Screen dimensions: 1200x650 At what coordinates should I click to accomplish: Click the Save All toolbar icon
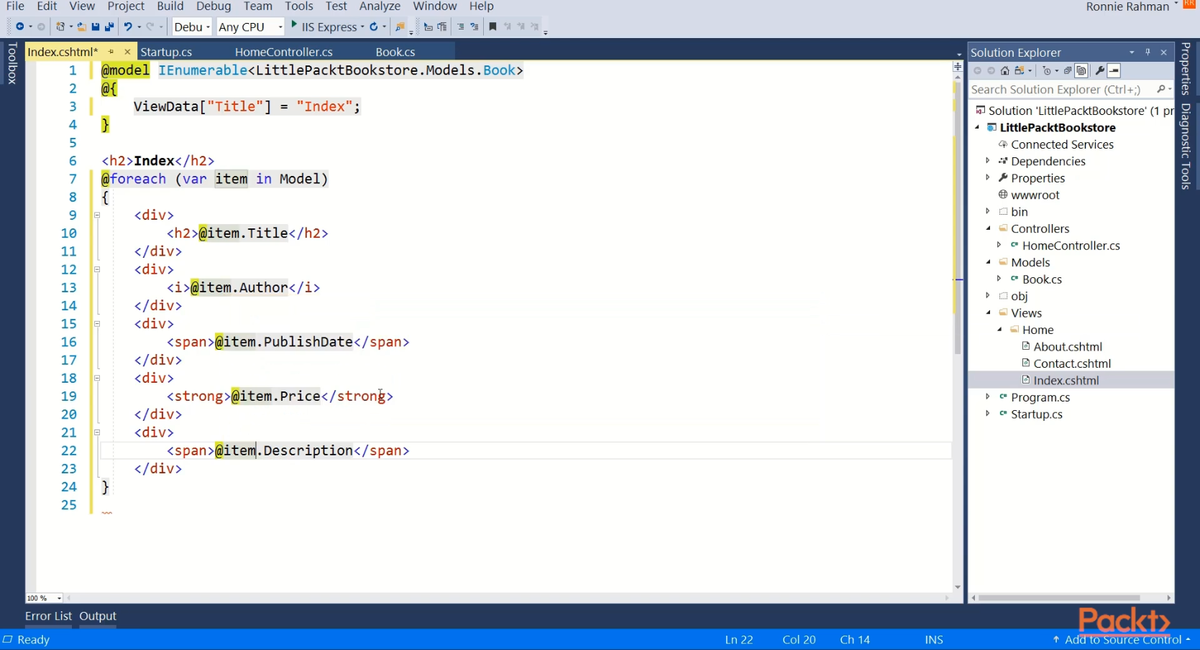click(x=109, y=26)
